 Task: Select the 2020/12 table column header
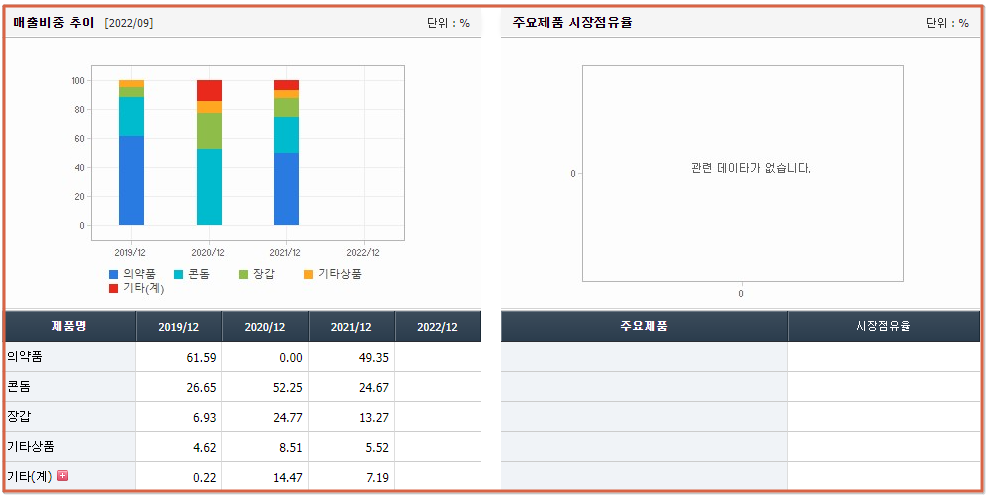click(x=266, y=327)
